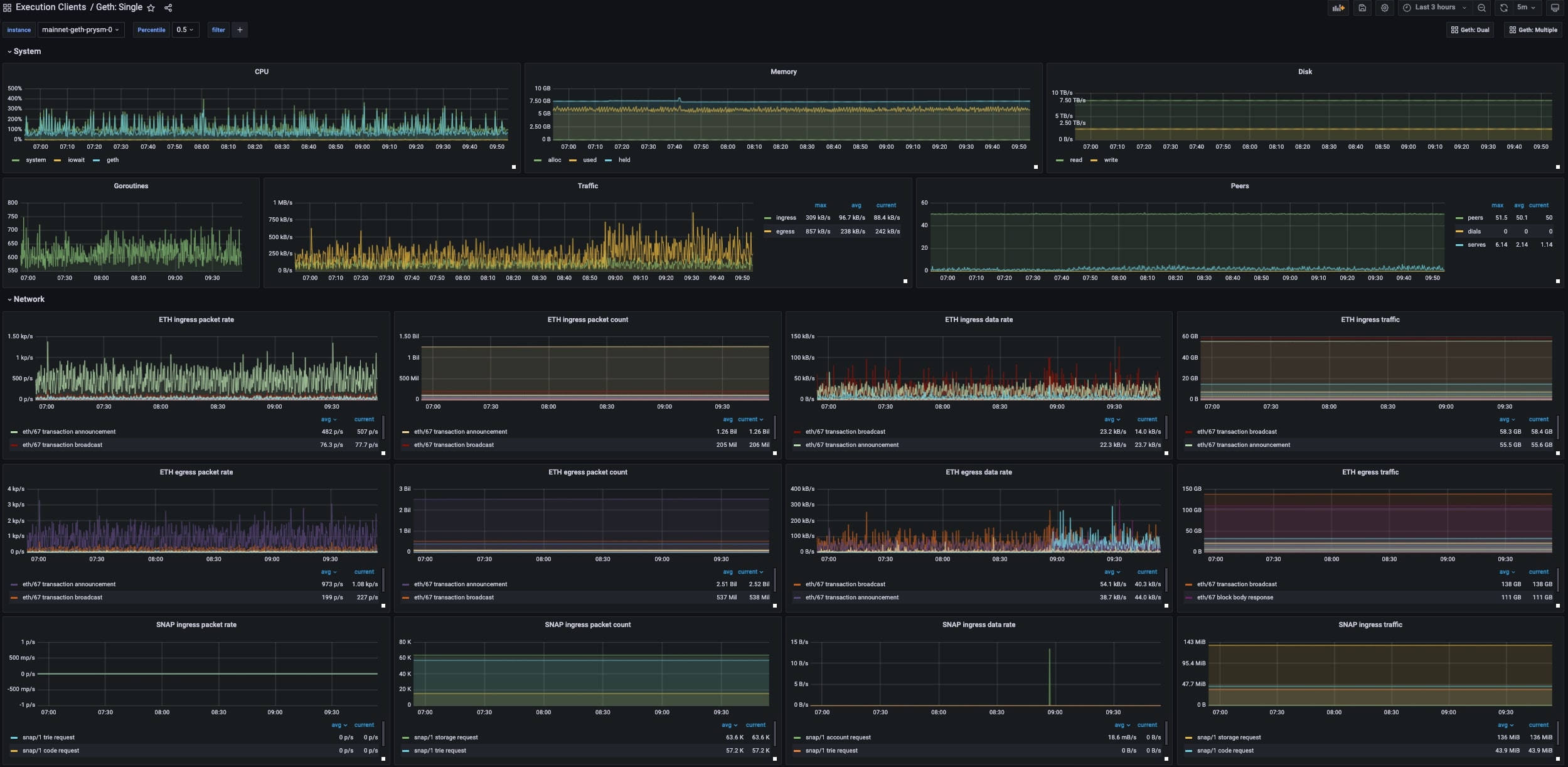Click the Save dashboard icon
Screen dimensions: 1568x767
(x=1362, y=8)
